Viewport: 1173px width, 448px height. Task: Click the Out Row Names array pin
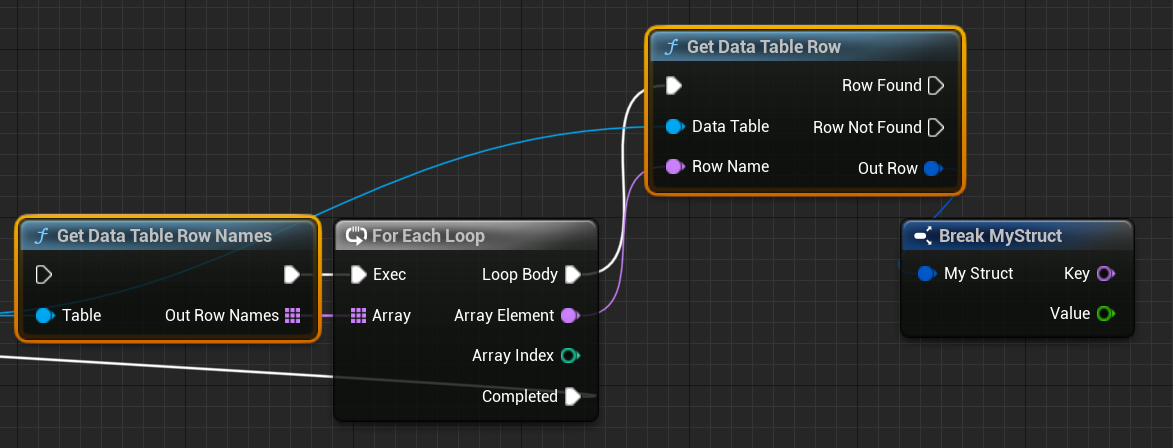click(x=292, y=315)
